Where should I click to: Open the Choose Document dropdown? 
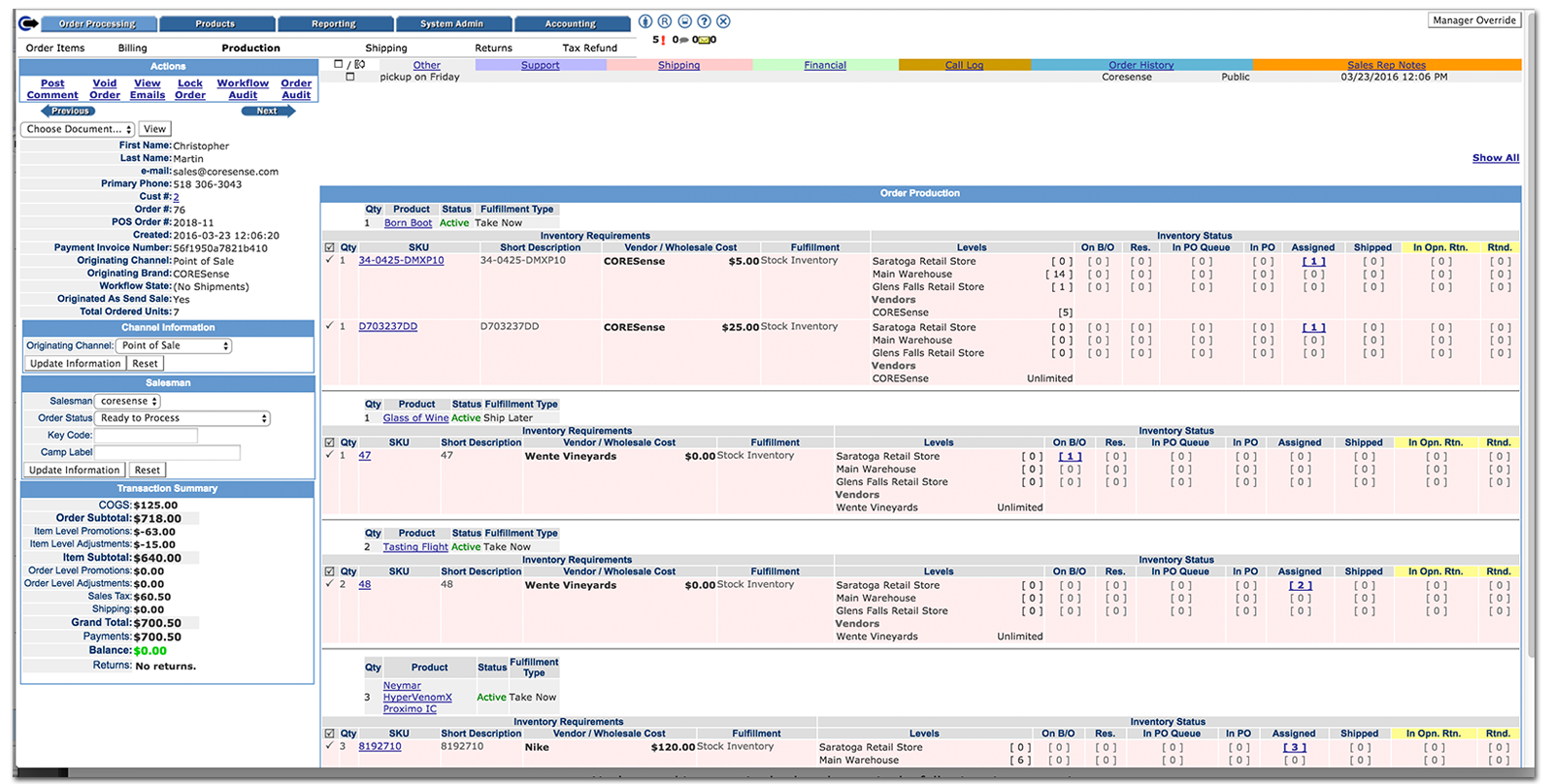(78, 129)
